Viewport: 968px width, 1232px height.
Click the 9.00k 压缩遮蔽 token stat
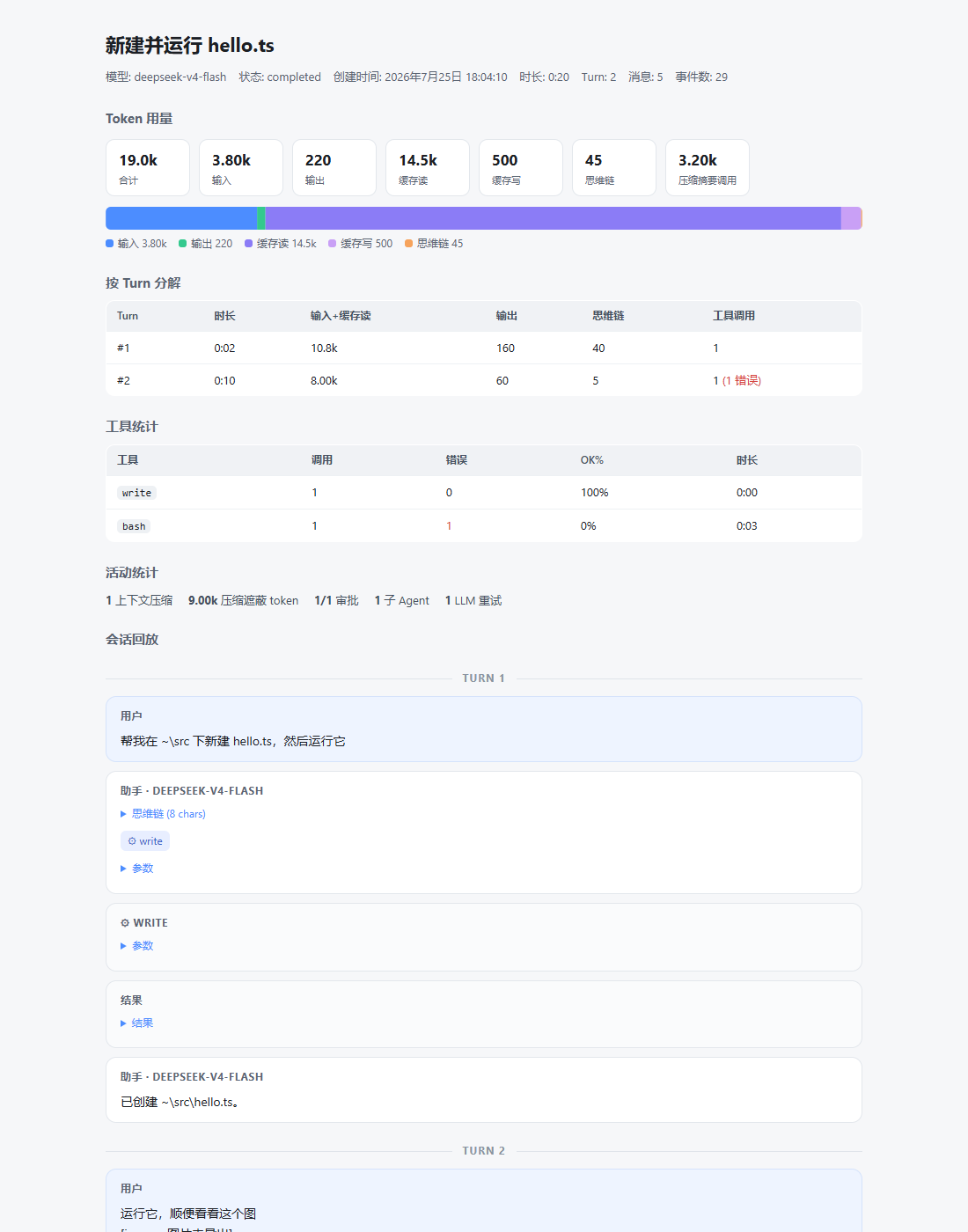point(243,600)
